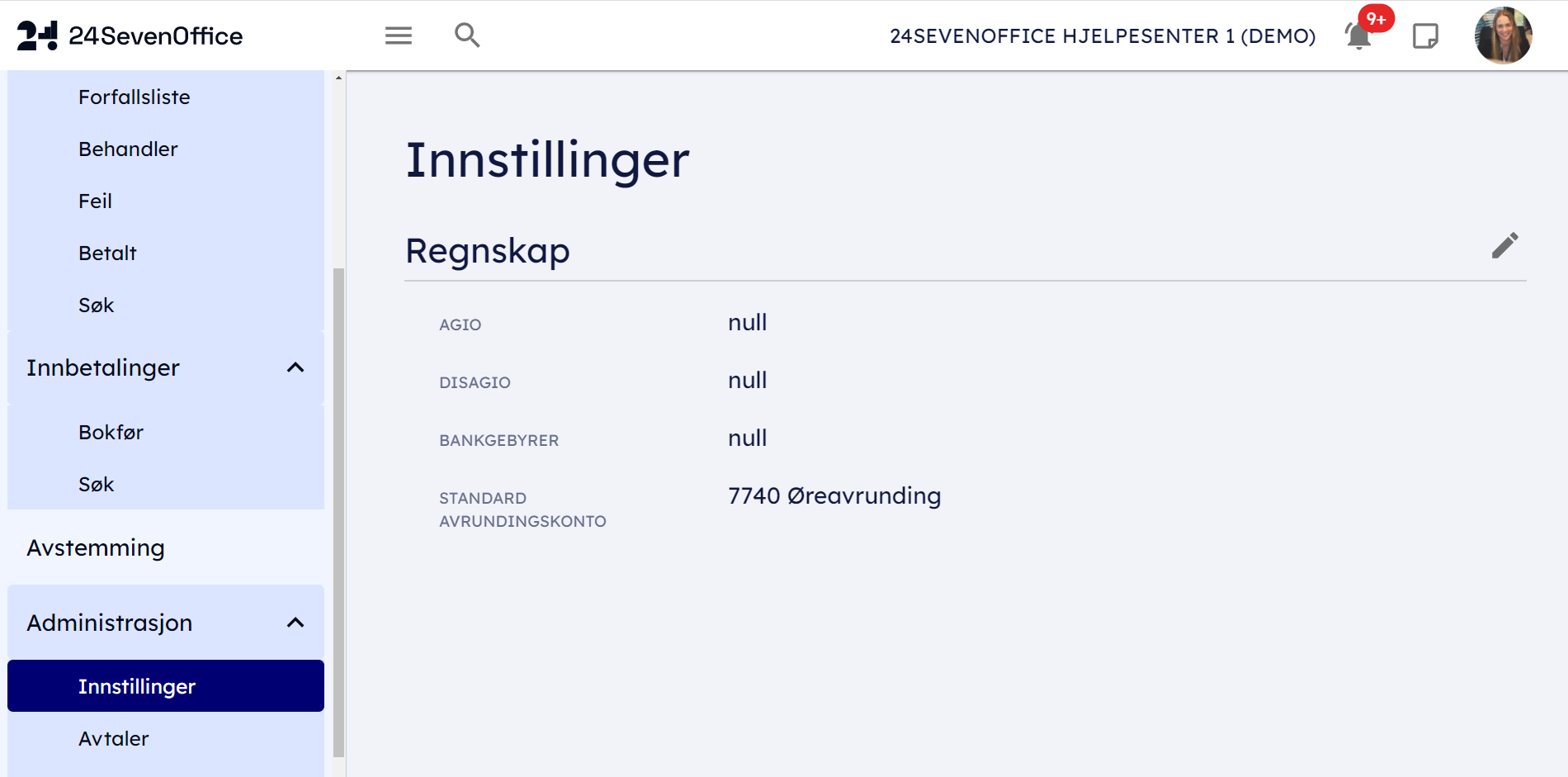Click the 24SEVENOFFICE HJELPESENTER 1 (DEMO) label
This screenshot has width=1568, height=777.
point(1103,36)
